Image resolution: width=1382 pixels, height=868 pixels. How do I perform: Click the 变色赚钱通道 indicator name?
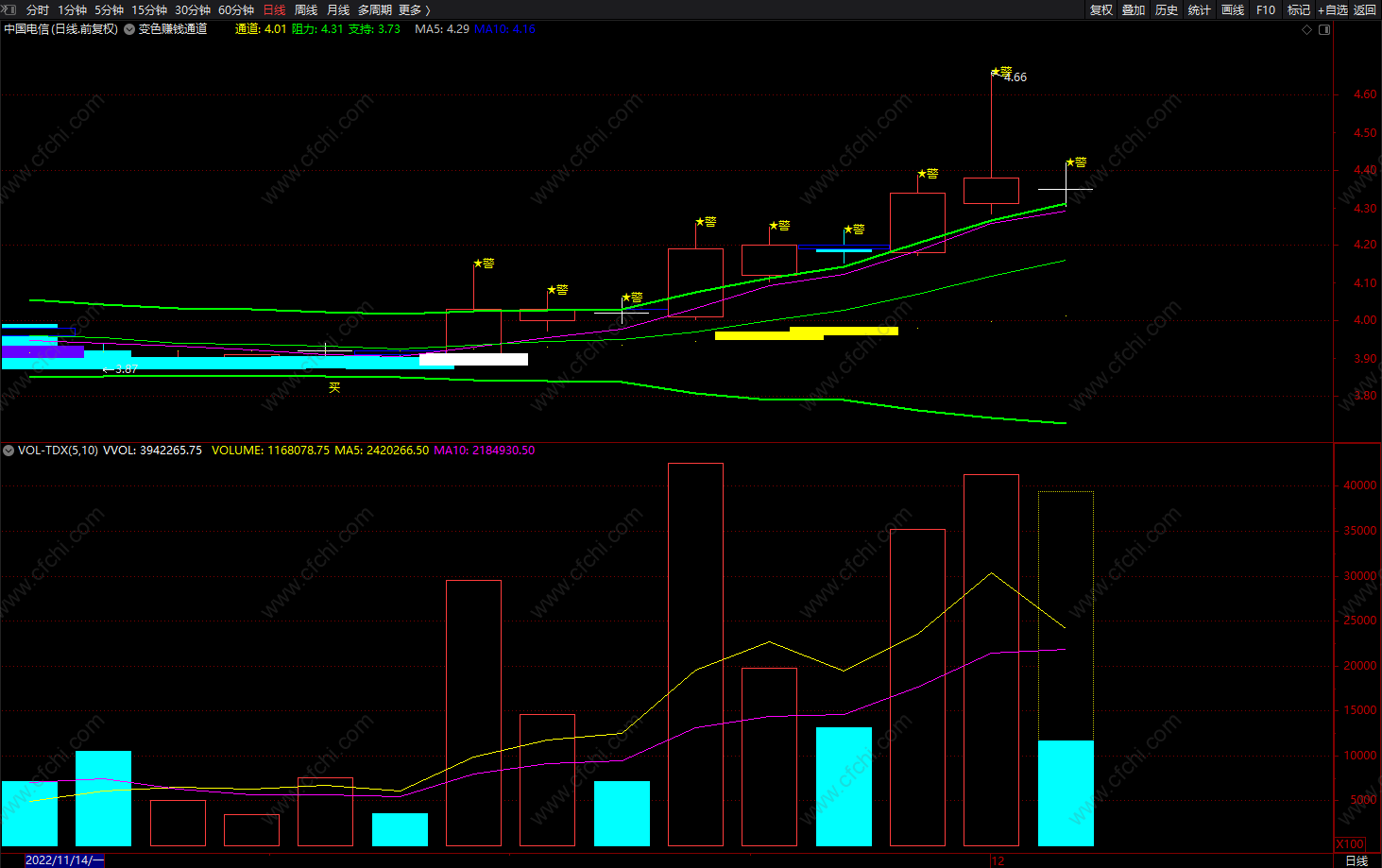click(173, 29)
